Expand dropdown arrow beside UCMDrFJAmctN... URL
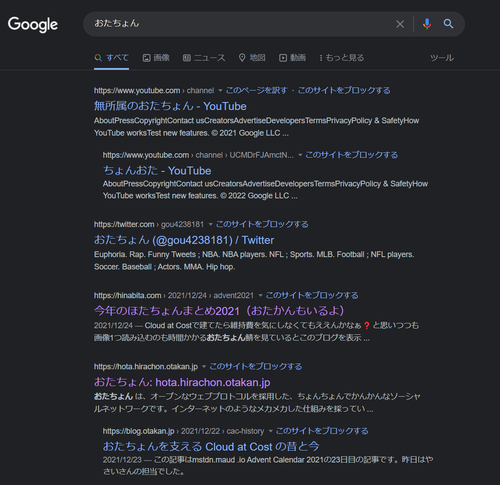Screen dimensions: 500x485 [x=300, y=155]
